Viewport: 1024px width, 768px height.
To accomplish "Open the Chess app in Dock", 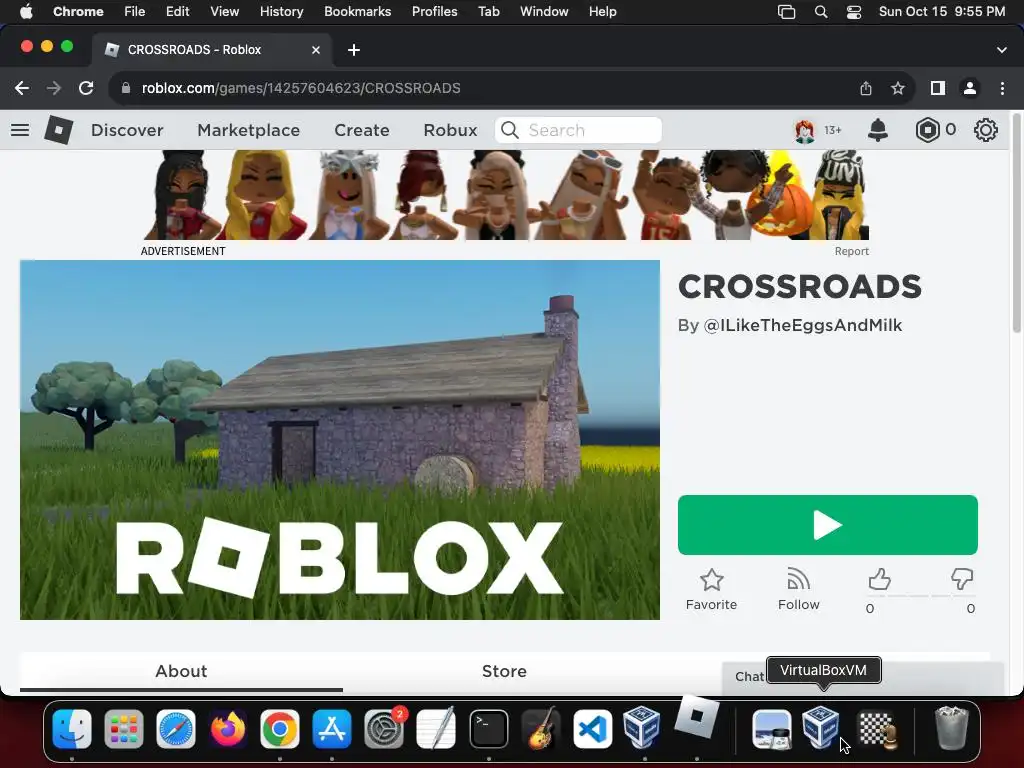I will click(876, 729).
